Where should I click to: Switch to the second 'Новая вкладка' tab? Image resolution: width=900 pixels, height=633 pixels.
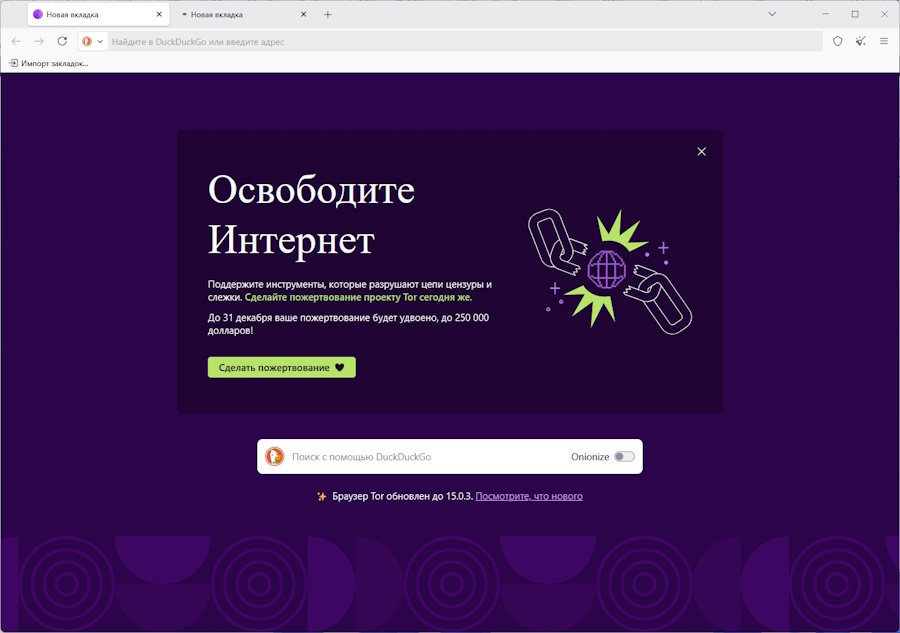pos(235,14)
